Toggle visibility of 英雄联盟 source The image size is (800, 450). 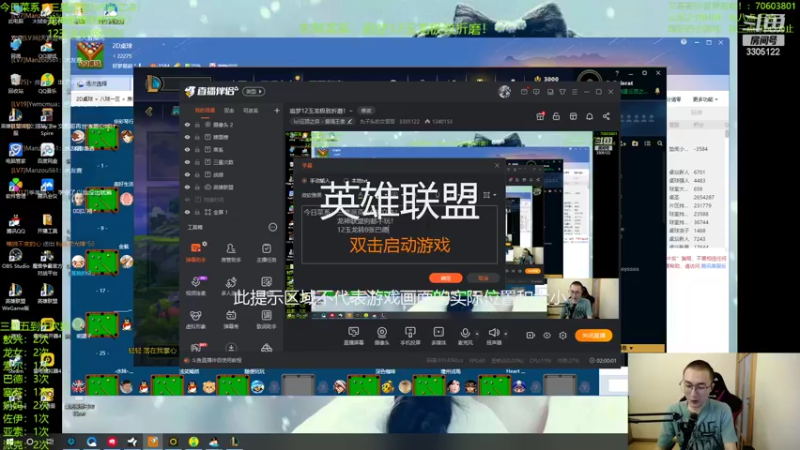click(x=187, y=187)
